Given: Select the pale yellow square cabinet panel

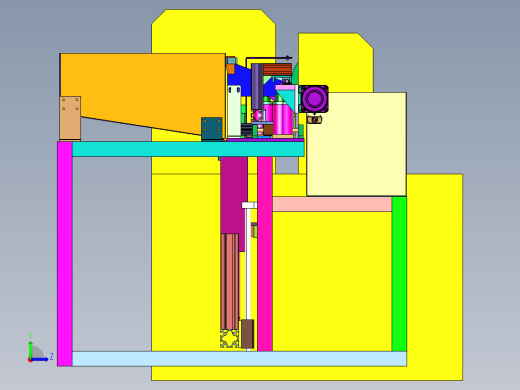Looking at the screenshot, I should tap(356, 144).
